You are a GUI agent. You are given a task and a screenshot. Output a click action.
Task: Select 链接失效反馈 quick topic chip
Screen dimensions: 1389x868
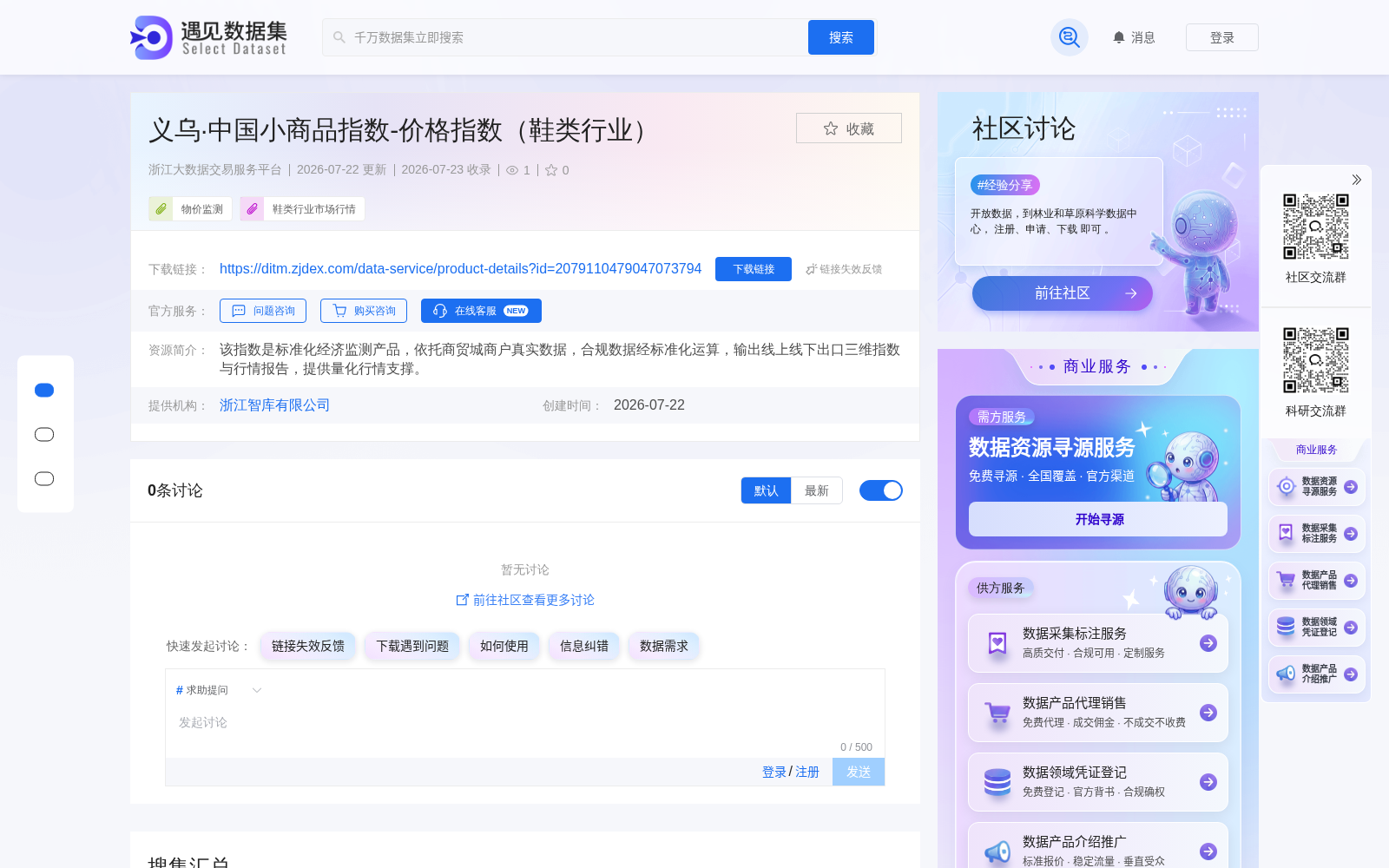[x=308, y=646]
